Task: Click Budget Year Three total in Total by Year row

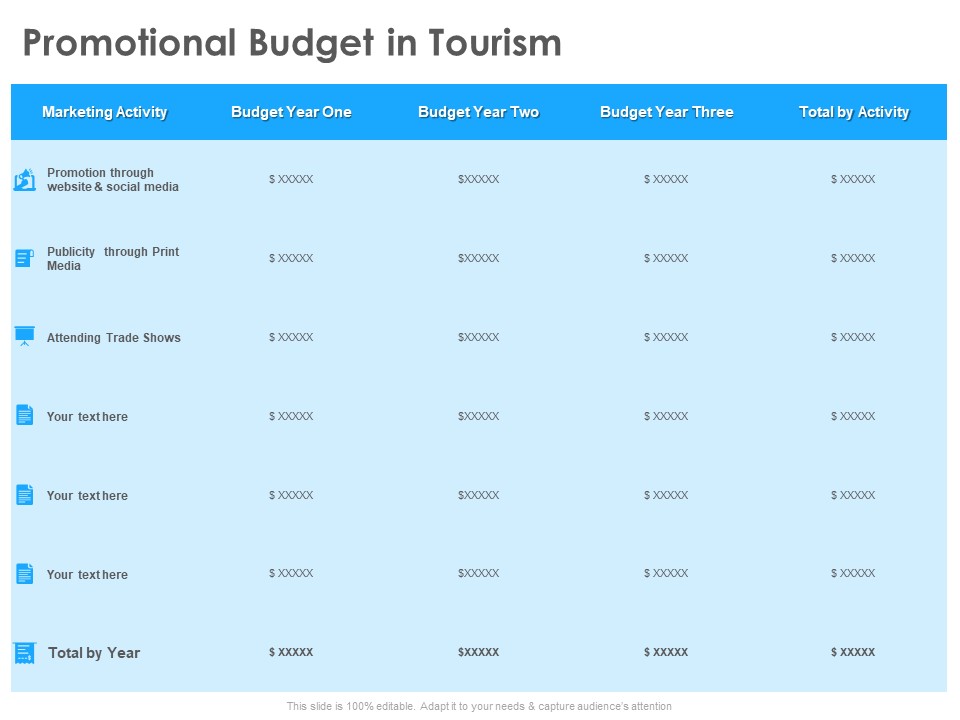Action: click(666, 652)
